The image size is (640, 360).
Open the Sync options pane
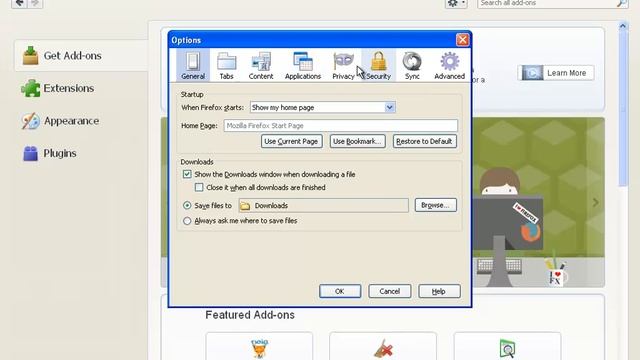point(412,65)
